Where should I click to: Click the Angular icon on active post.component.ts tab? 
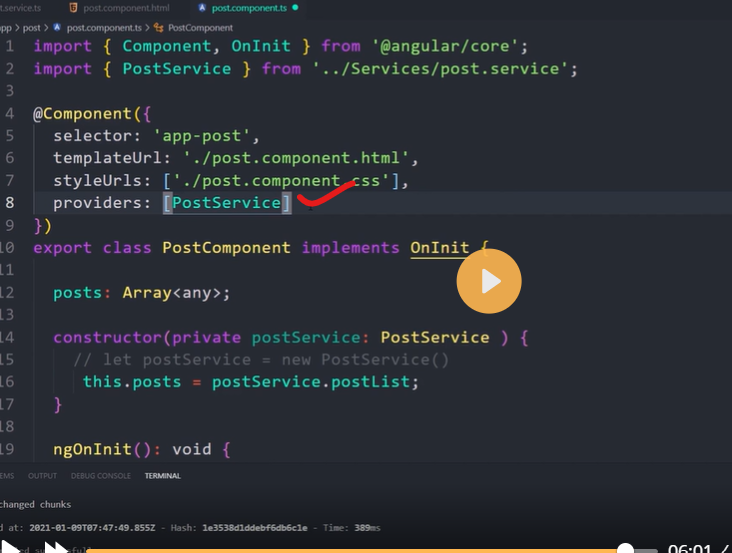201,8
